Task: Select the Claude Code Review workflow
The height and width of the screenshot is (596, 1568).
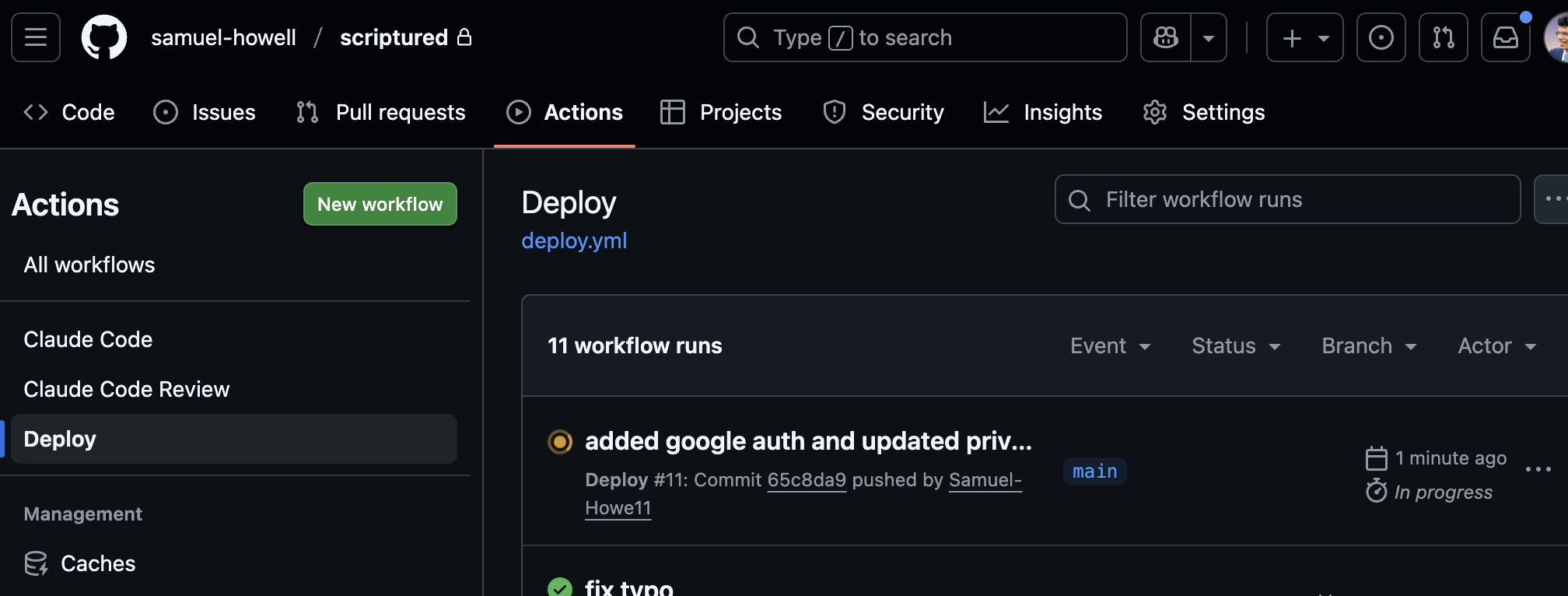Action: (127, 389)
